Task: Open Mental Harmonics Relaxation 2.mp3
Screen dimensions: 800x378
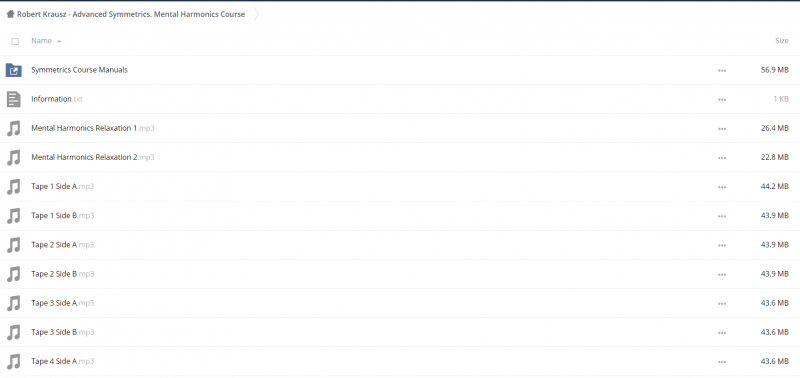Action: coord(92,157)
